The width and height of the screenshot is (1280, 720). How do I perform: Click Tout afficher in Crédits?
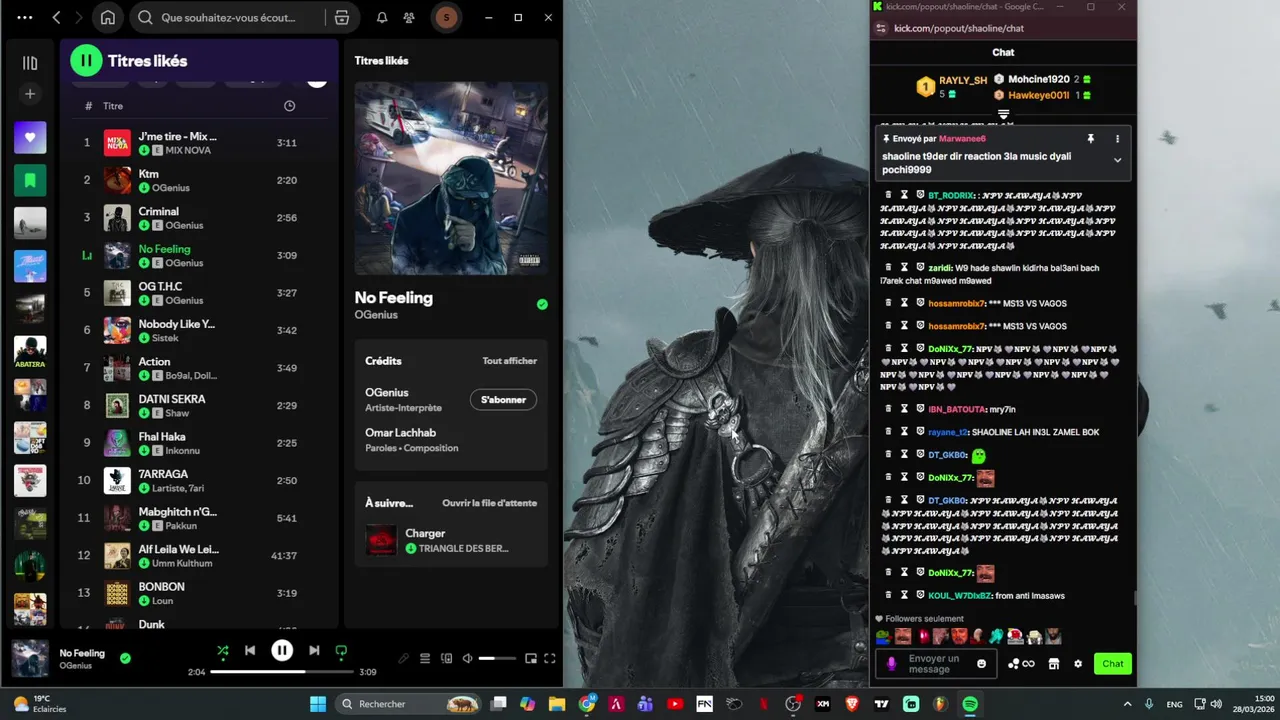(x=509, y=361)
